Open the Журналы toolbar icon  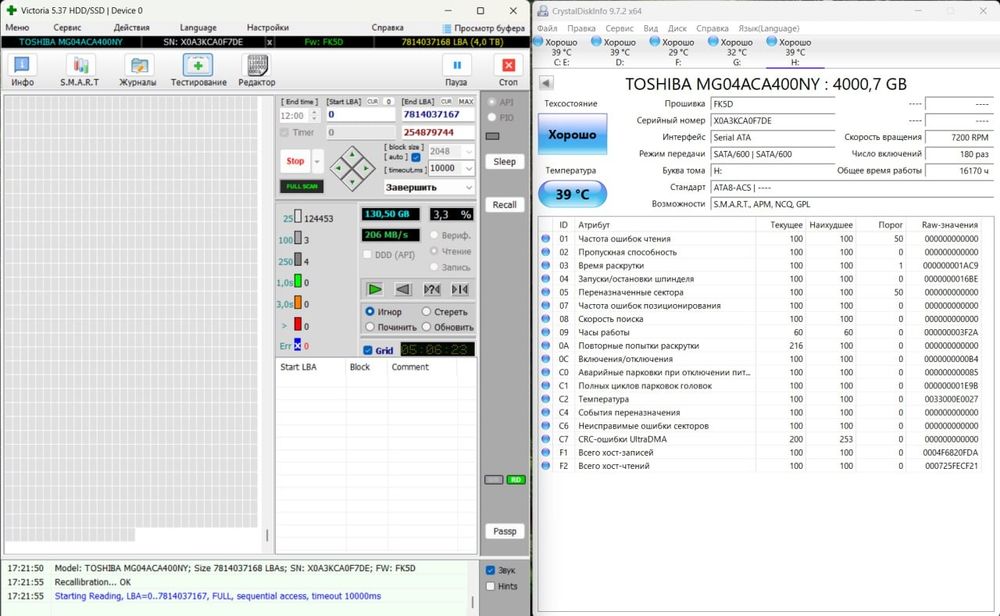[138, 65]
